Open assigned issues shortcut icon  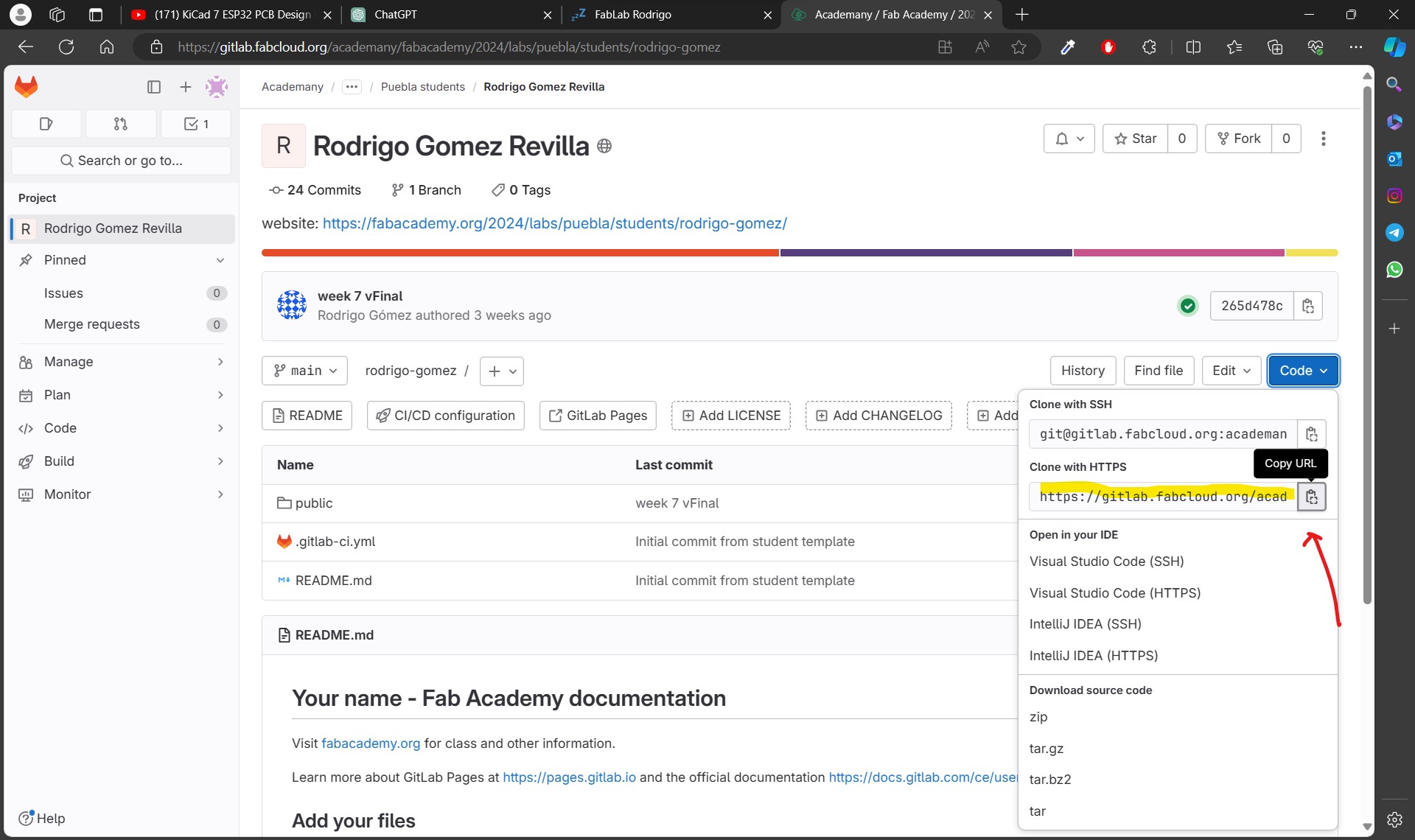46,124
